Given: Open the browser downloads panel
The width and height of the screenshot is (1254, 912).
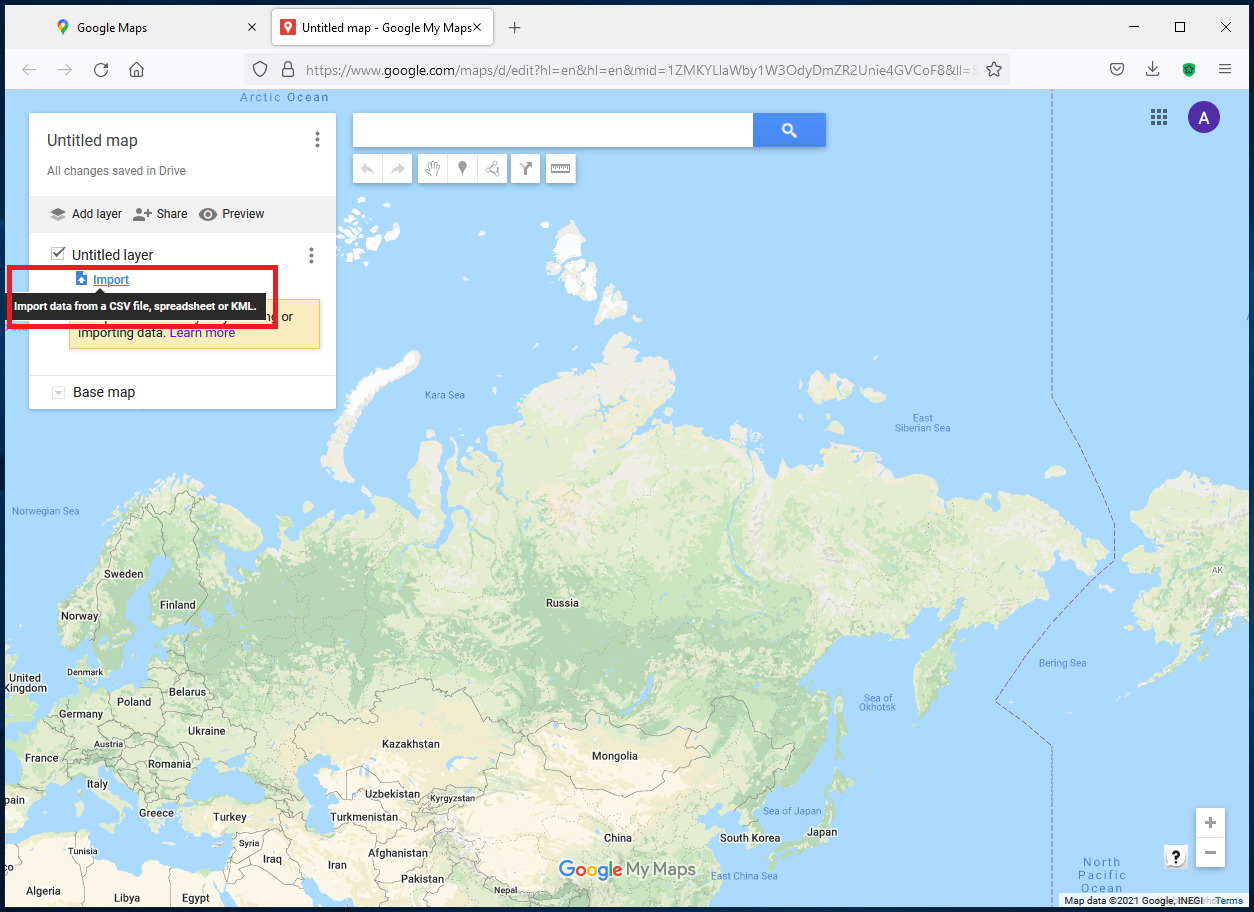Looking at the screenshot, I should click(x=1153, y=69).
